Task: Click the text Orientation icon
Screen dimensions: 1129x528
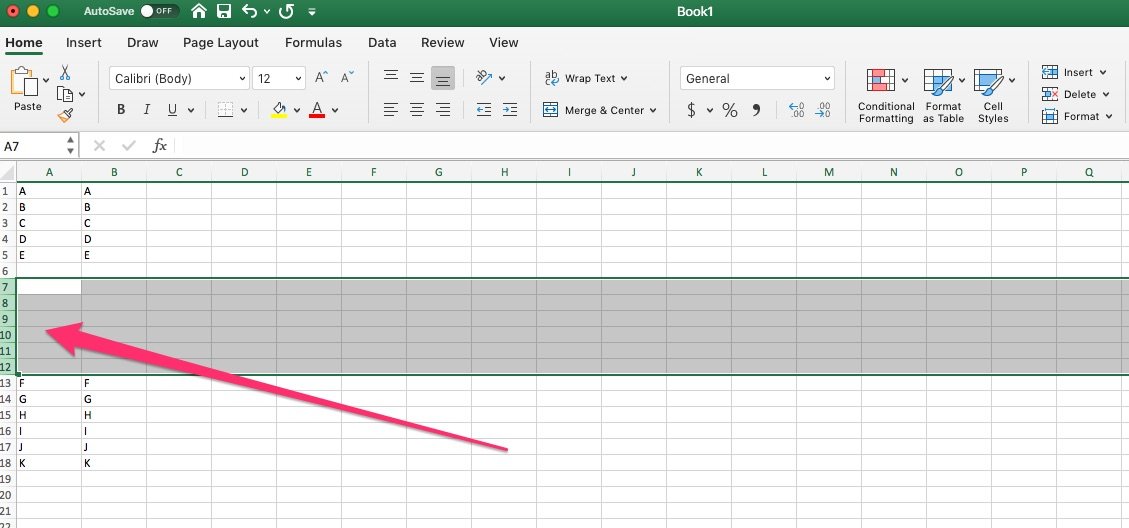Action: tap(484, 77)
